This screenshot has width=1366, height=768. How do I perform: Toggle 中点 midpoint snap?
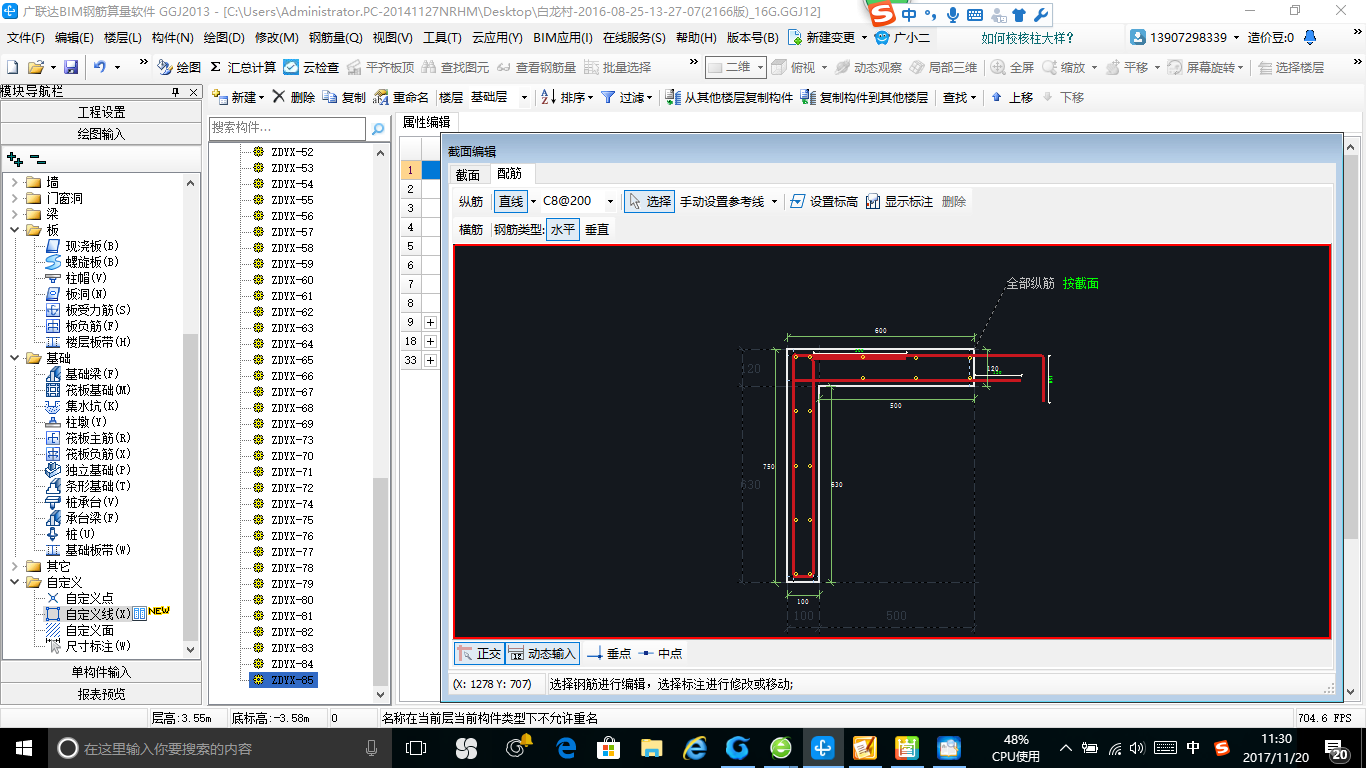pyautogui.click(x=660, y=653)
